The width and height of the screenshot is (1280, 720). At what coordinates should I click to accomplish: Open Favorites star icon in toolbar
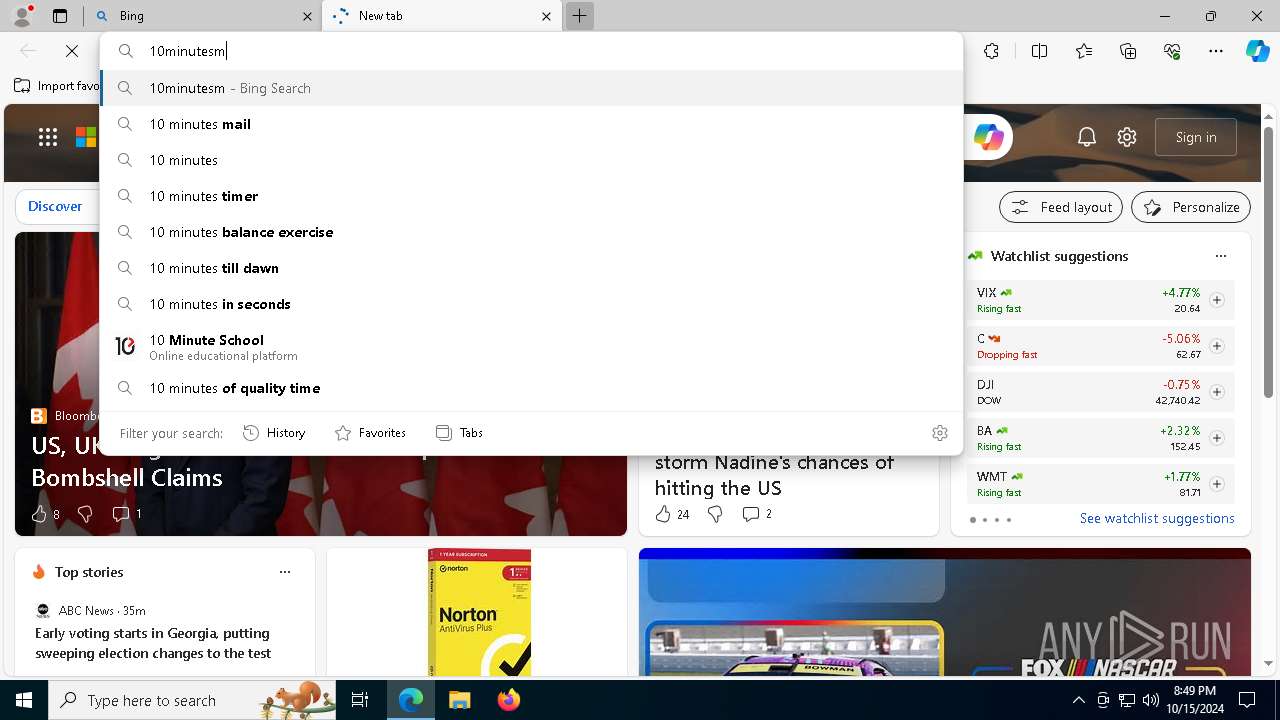click(1084, 51)
